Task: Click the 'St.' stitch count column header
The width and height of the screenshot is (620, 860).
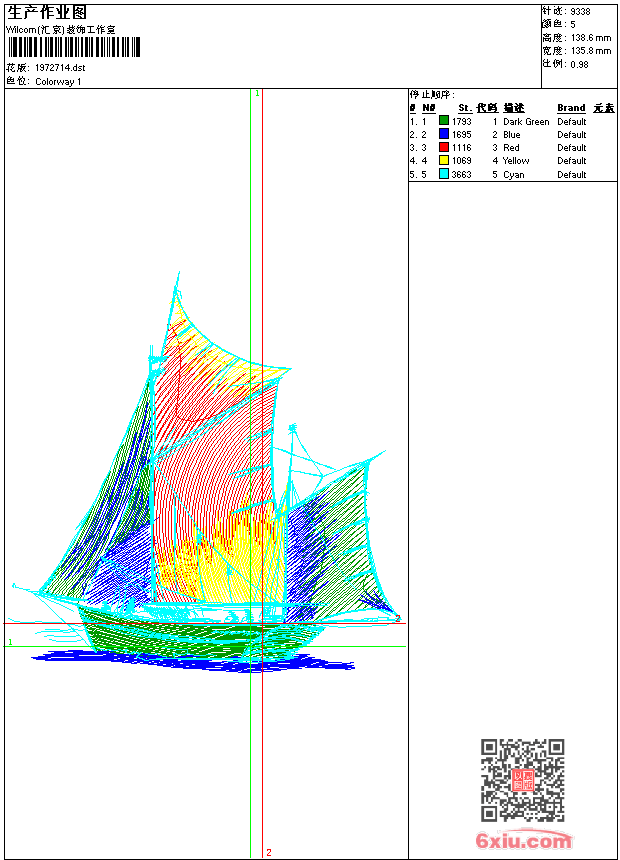Action: 464,108
